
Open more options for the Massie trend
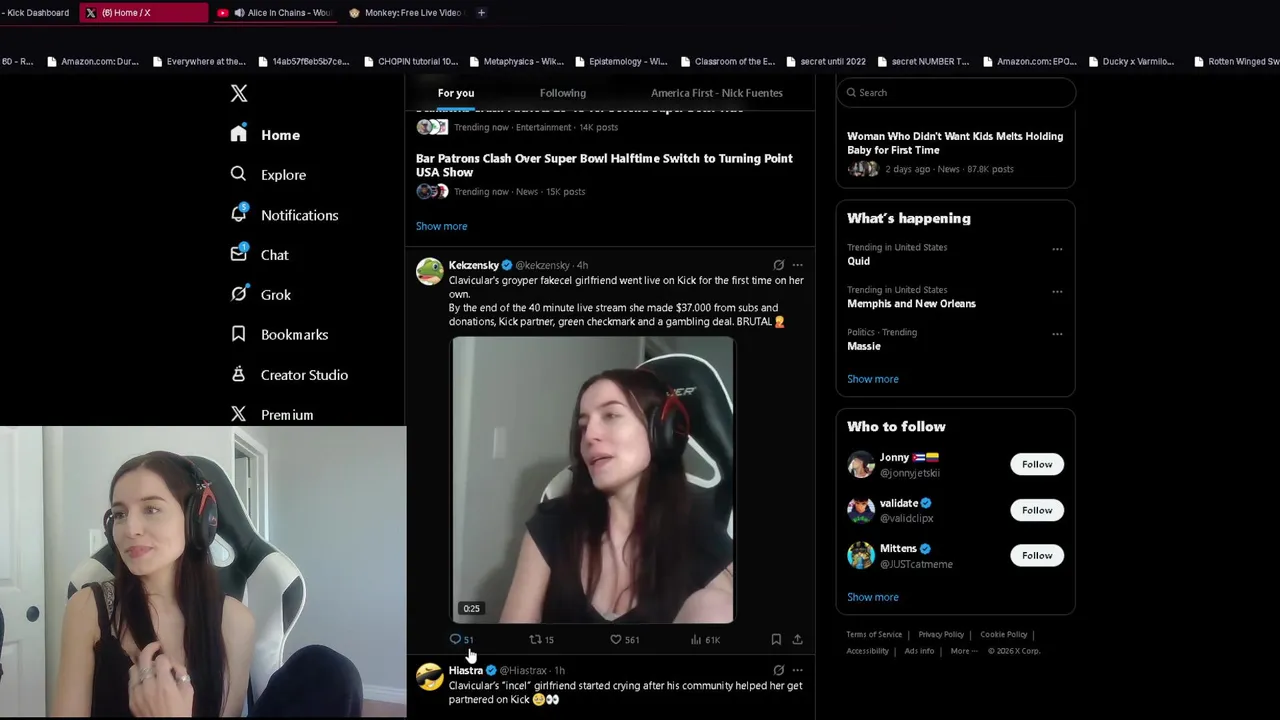[x=1057, y=334]
